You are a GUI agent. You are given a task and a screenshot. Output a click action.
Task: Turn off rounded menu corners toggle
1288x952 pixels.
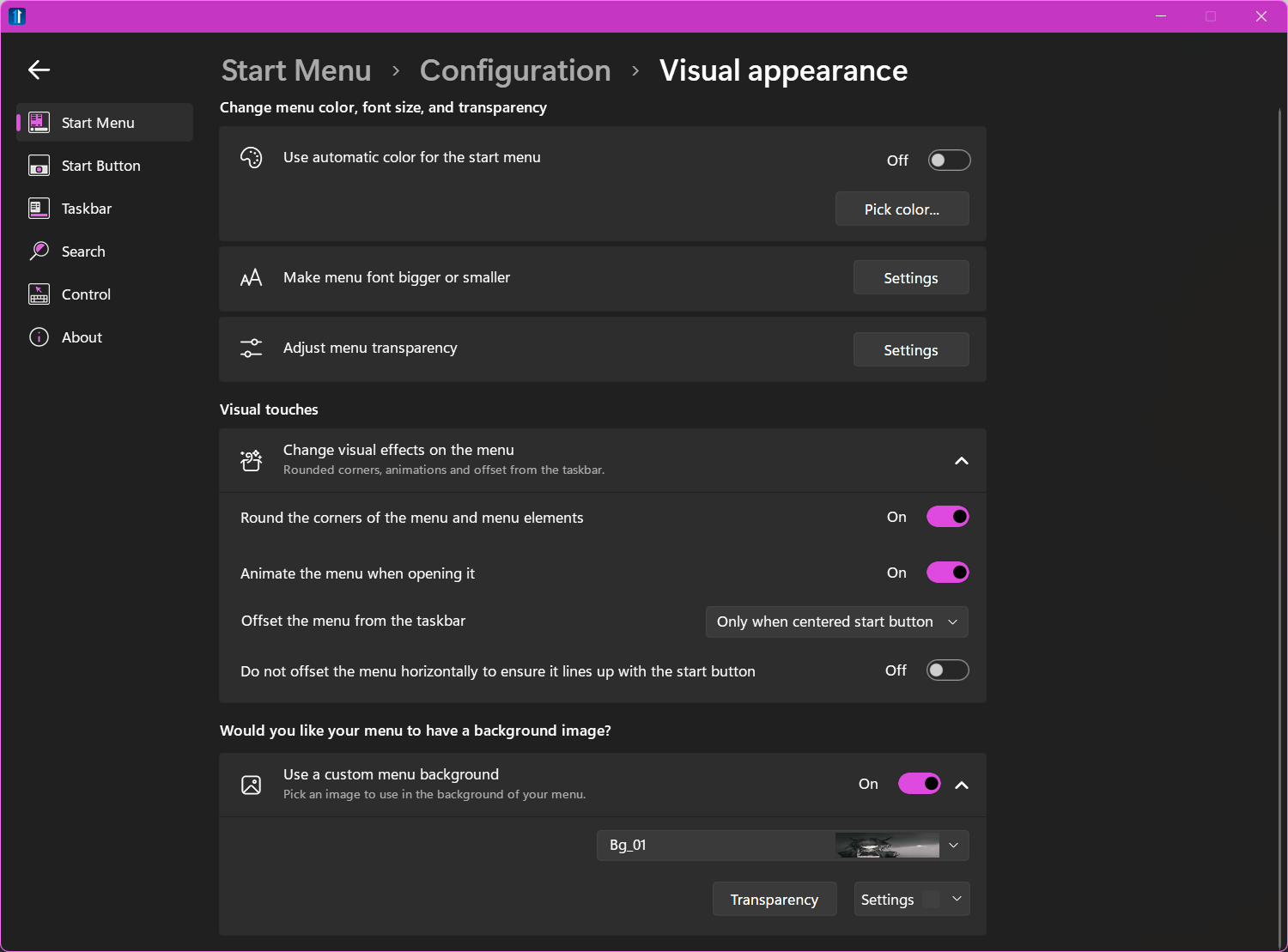click(x=947, y=517)
